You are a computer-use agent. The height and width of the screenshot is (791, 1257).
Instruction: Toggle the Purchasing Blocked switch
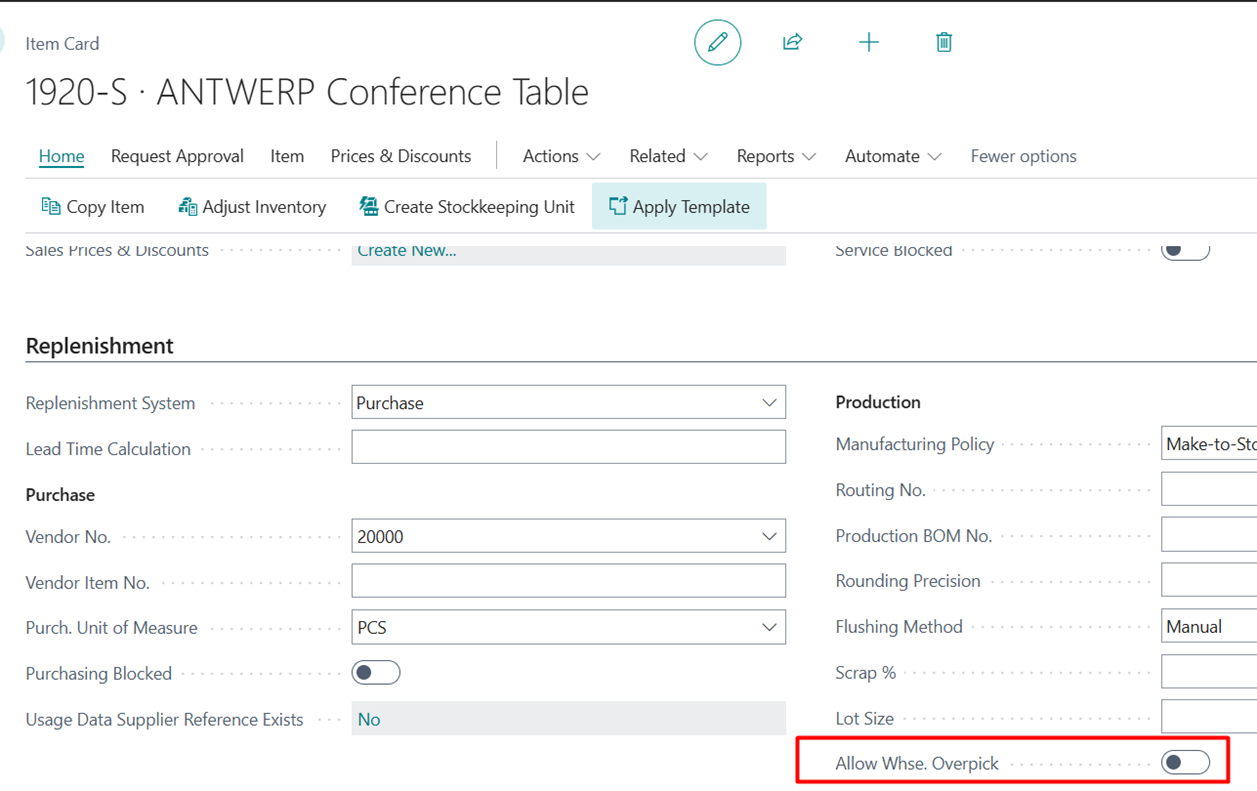(x=376, y=673)
